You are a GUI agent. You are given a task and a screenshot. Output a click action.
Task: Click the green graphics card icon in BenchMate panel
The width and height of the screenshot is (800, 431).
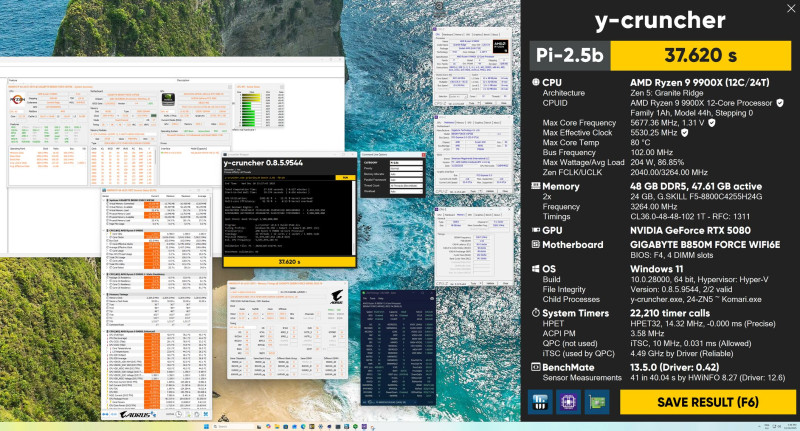(597, 402)
